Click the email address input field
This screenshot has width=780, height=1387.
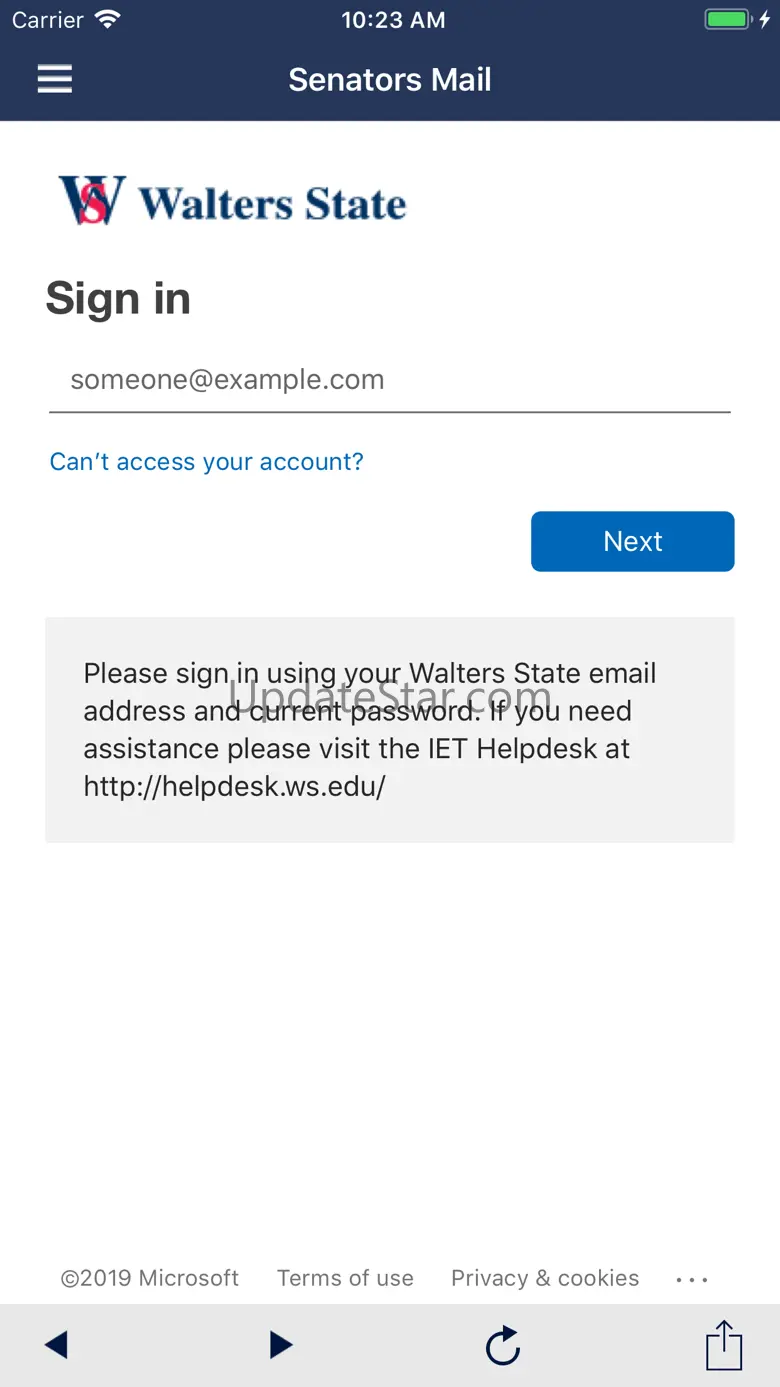[x=390, y=380]
